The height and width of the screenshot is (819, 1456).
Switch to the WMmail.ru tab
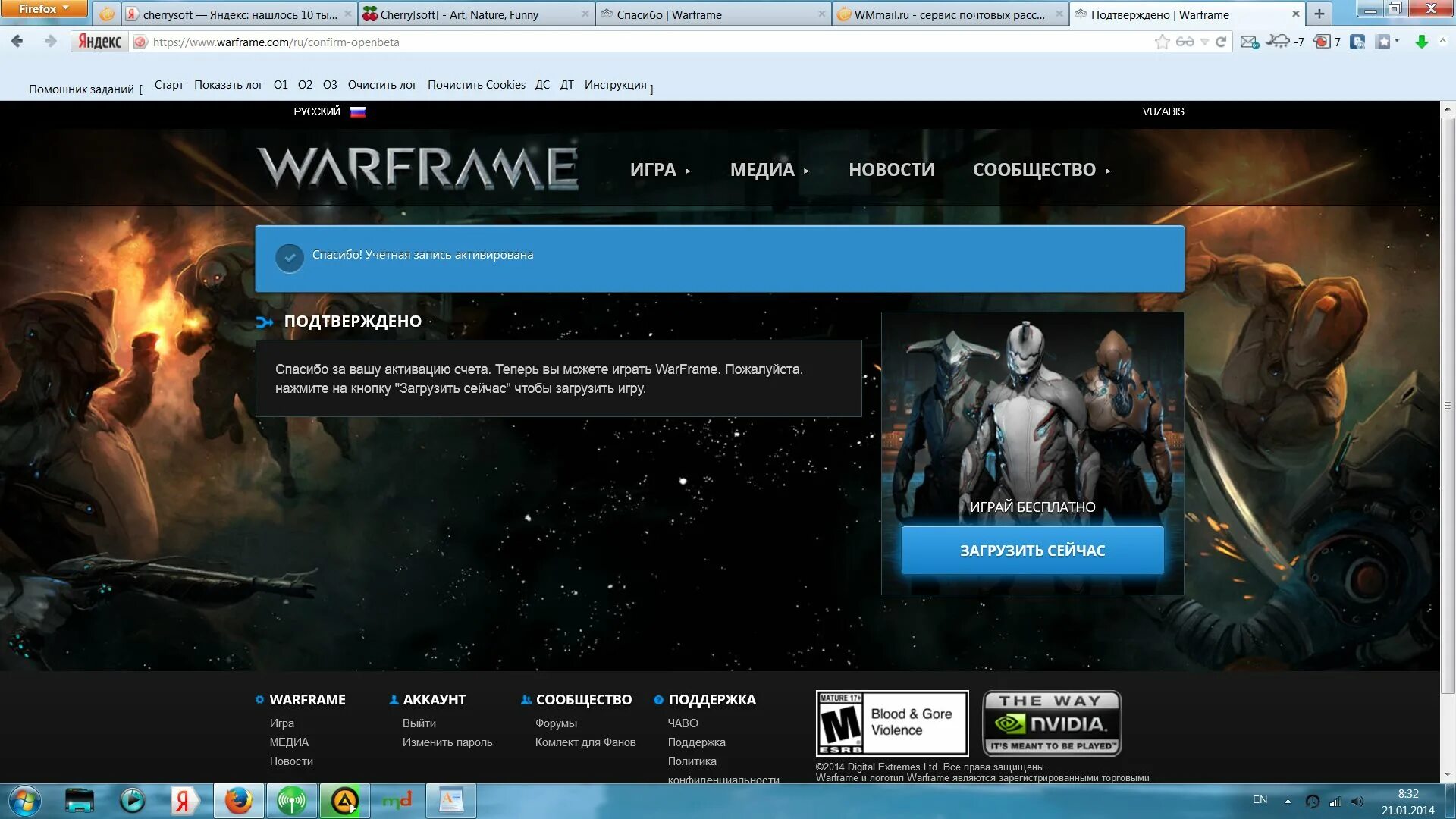coord(949,14)
